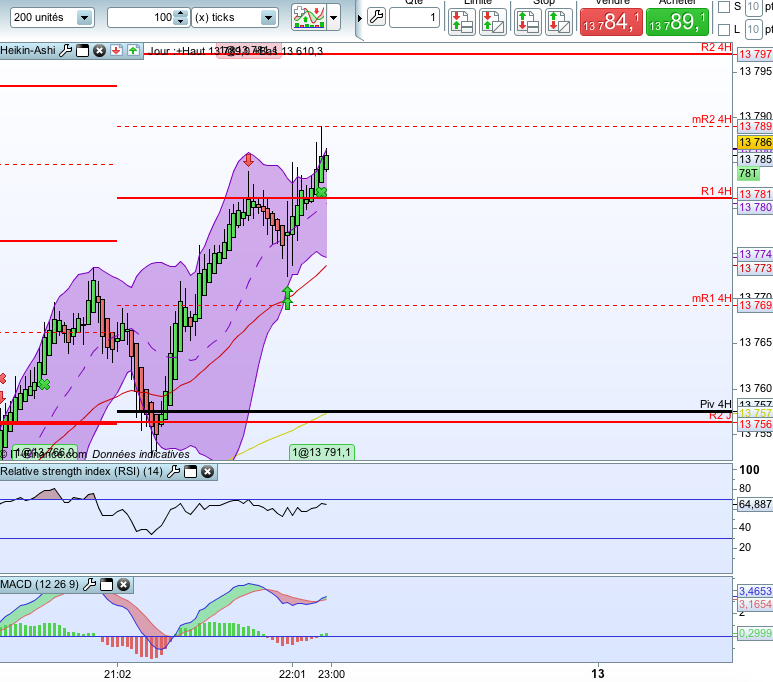The width and height of the screenshot is (773, 682).
Task: Click the green up-arrow icon beside Heikin-Ashi
Action: pyautogui.click(x=133, y=50)
